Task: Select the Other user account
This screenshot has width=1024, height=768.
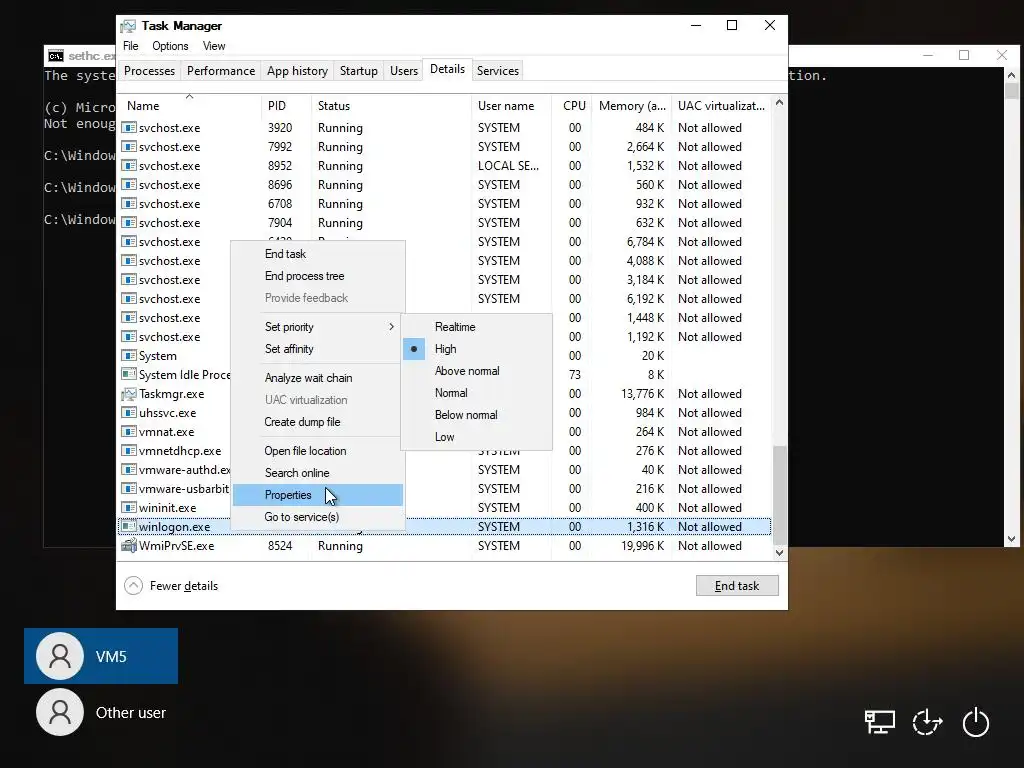Action: pyautogui.click(x=101, y=712)
